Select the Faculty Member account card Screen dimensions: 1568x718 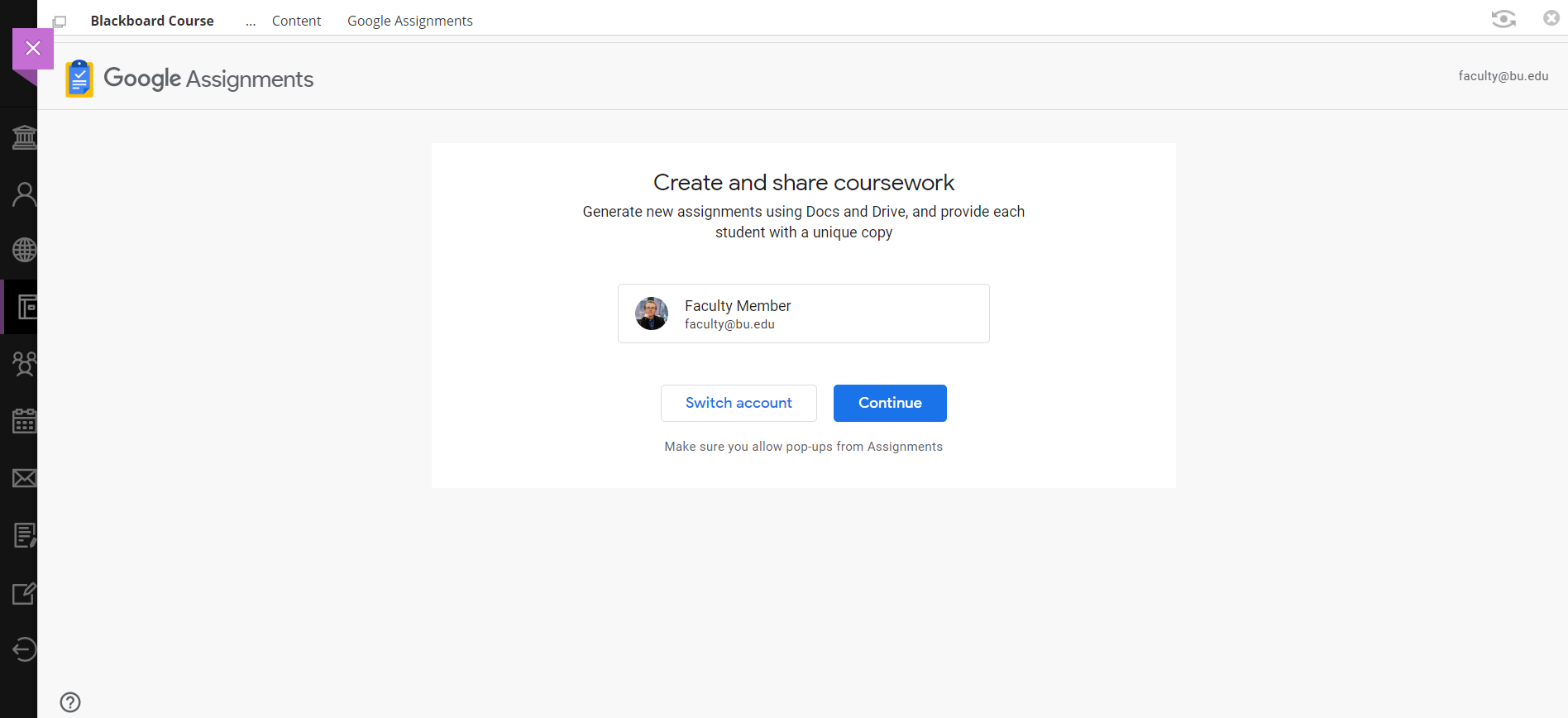(804, 314)
